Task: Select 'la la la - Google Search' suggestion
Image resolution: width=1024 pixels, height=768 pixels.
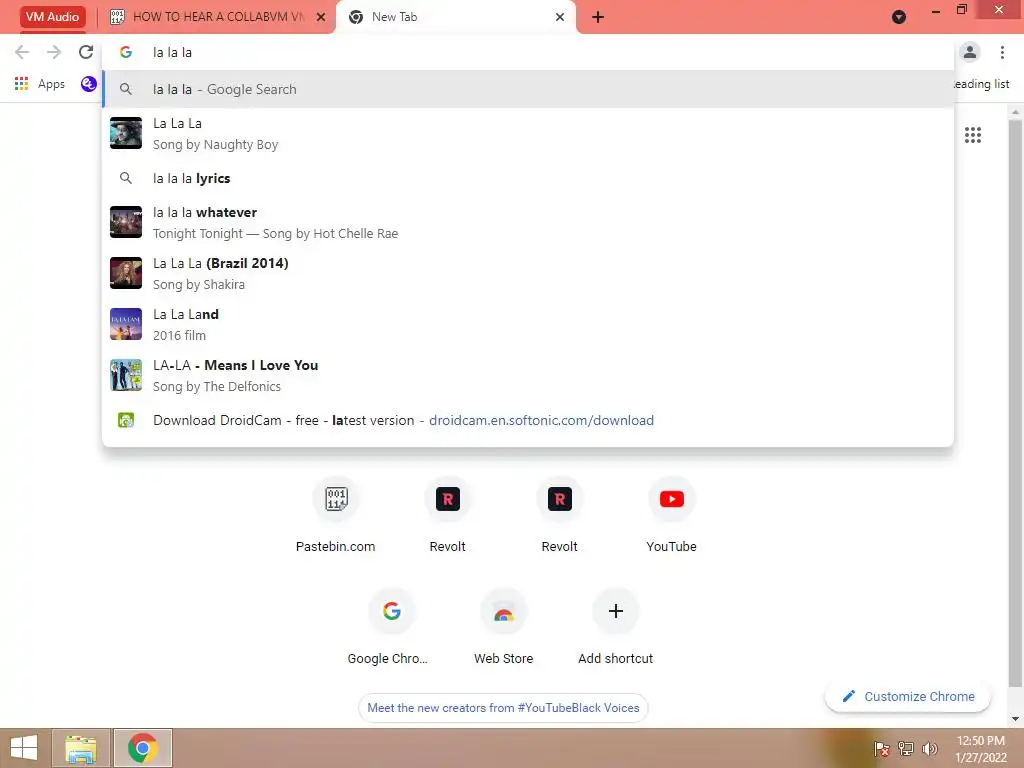Action: click(528, 89)
